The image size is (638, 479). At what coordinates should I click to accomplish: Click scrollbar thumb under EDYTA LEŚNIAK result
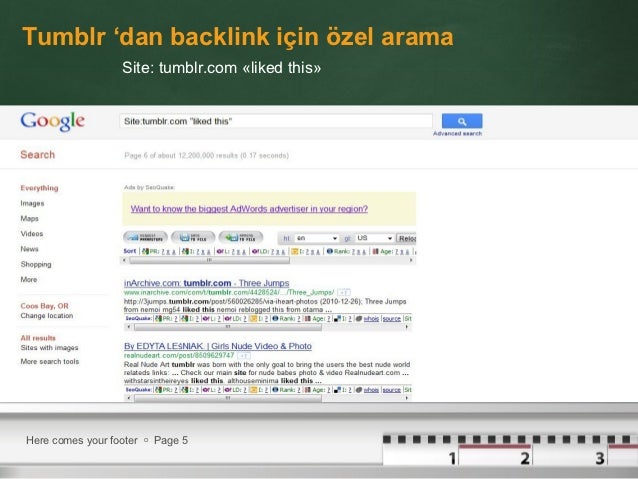(228, 398)
